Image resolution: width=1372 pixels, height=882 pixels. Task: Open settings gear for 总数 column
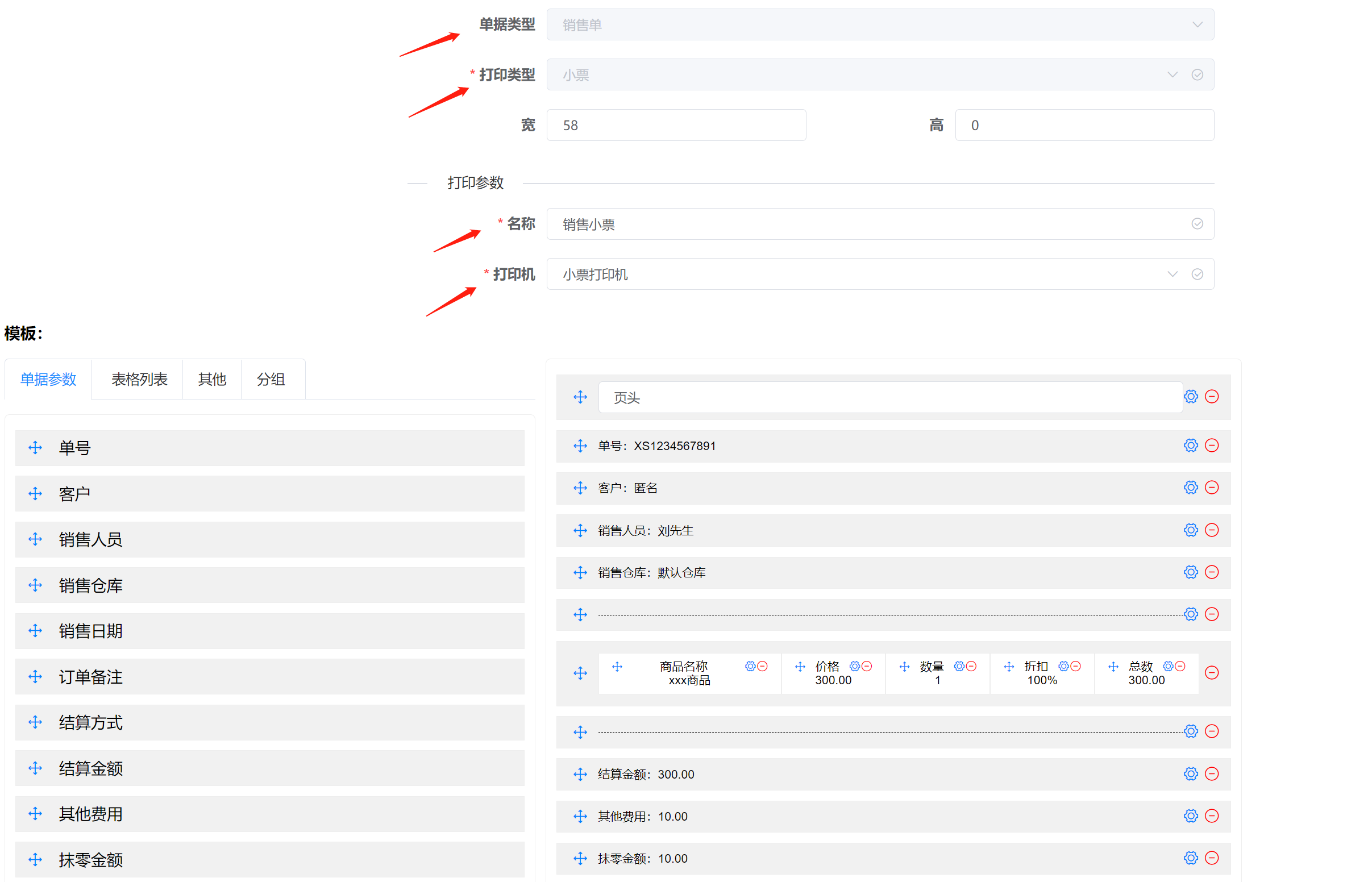coord(1167,666)
